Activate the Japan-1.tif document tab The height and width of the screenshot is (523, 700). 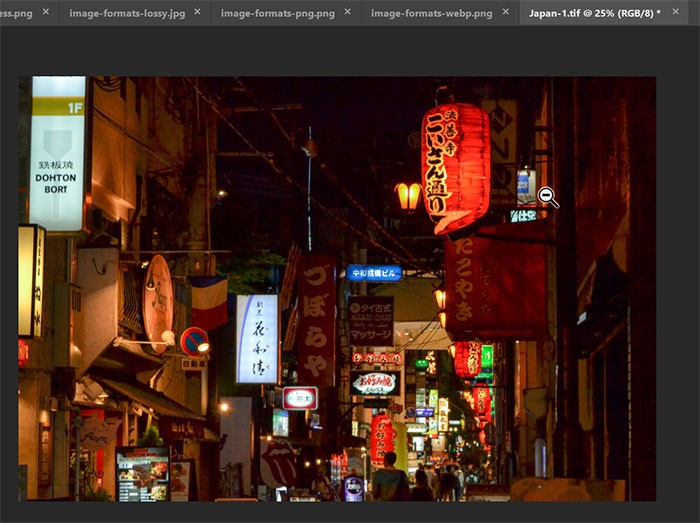(x=595, y=13)
